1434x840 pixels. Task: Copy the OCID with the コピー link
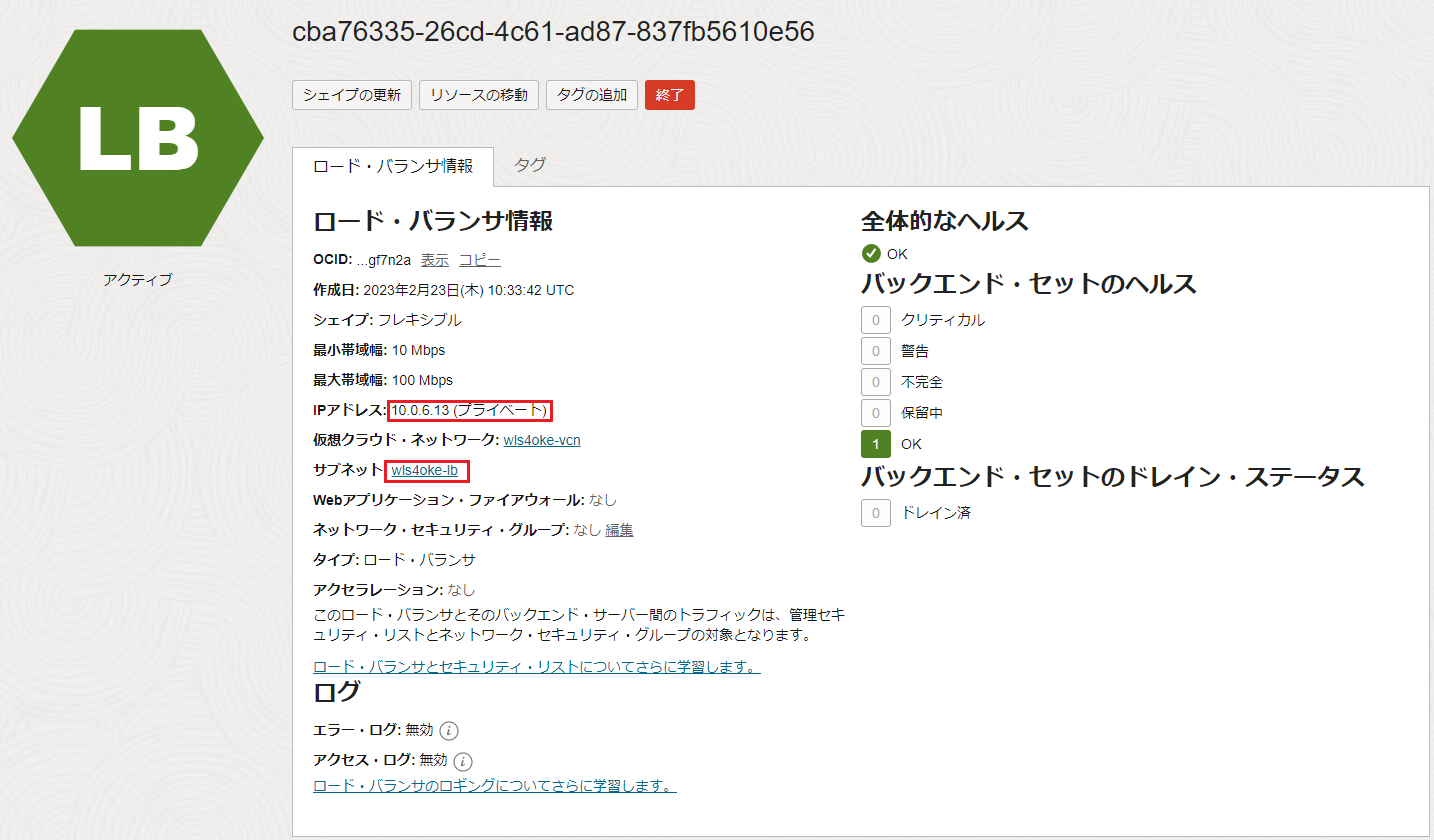tap(480, 260)
